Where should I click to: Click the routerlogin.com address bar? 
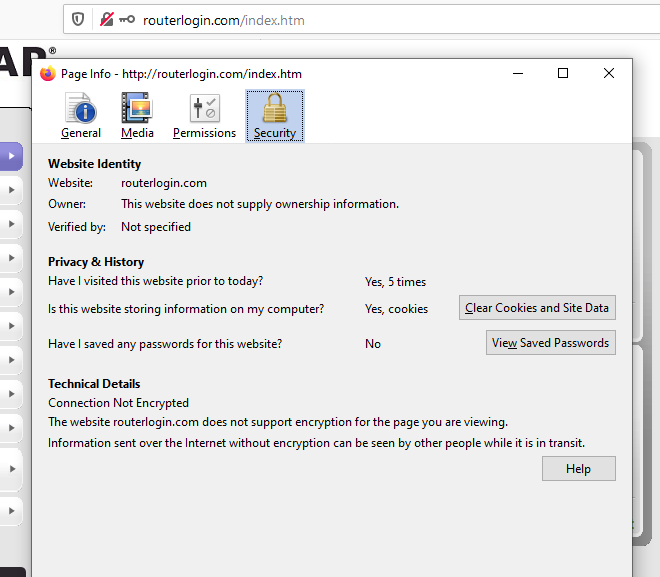pyautogui.click(x=362, y=20)
